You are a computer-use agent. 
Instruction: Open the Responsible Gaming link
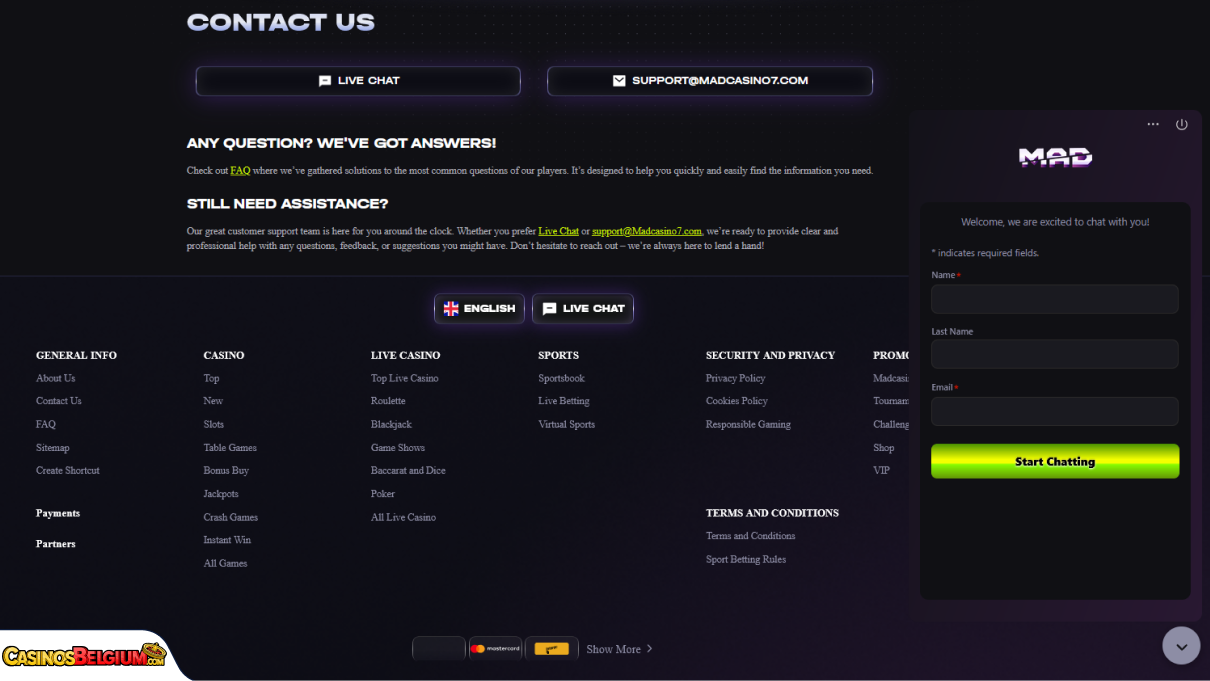(x=748, y=424)
